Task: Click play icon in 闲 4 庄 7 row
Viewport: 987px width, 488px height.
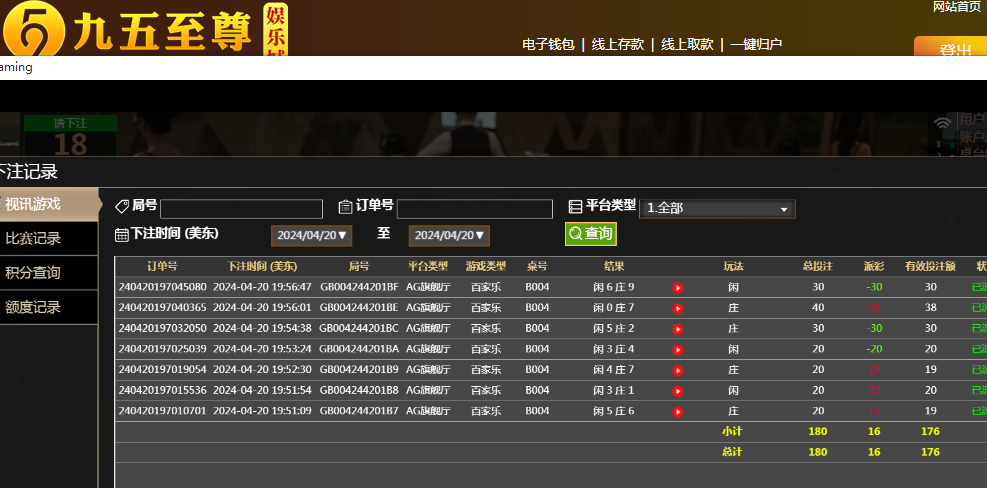Action: 678,370
